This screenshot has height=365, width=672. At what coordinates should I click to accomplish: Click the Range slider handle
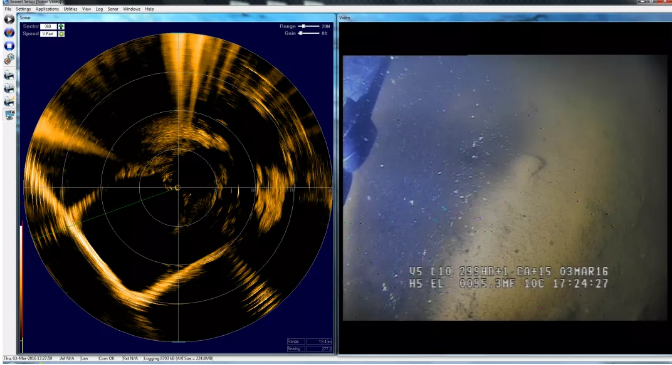303,26
